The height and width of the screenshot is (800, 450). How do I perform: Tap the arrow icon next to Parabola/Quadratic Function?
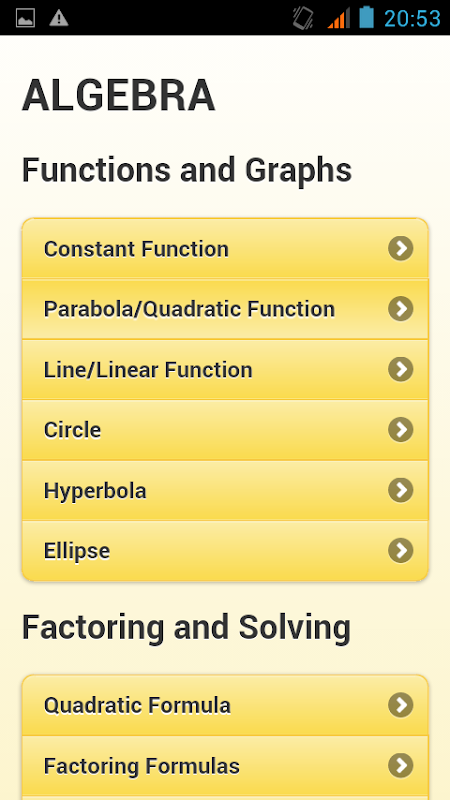click(401, 309)
